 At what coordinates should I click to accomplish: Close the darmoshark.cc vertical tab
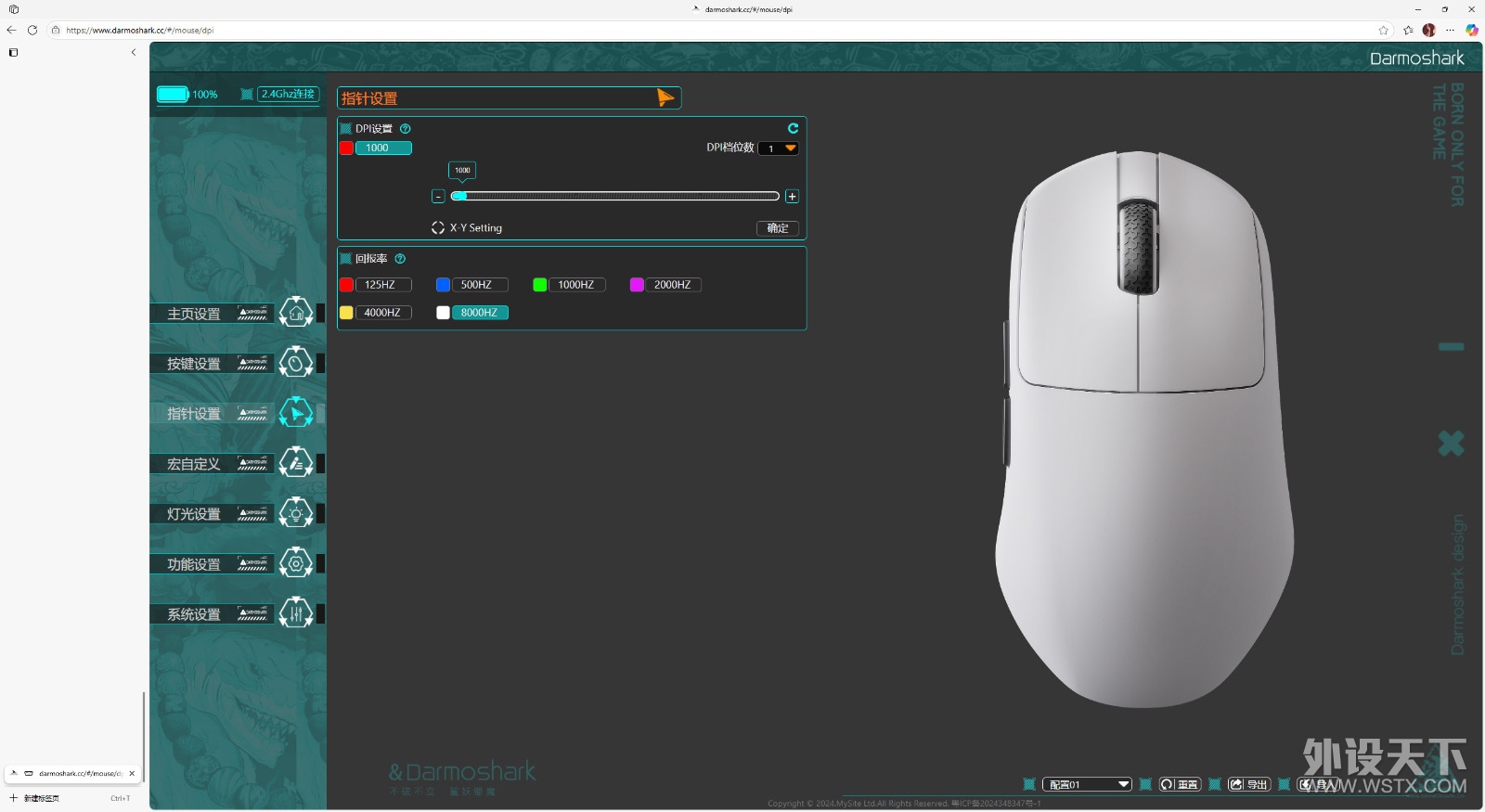(132, 773)
